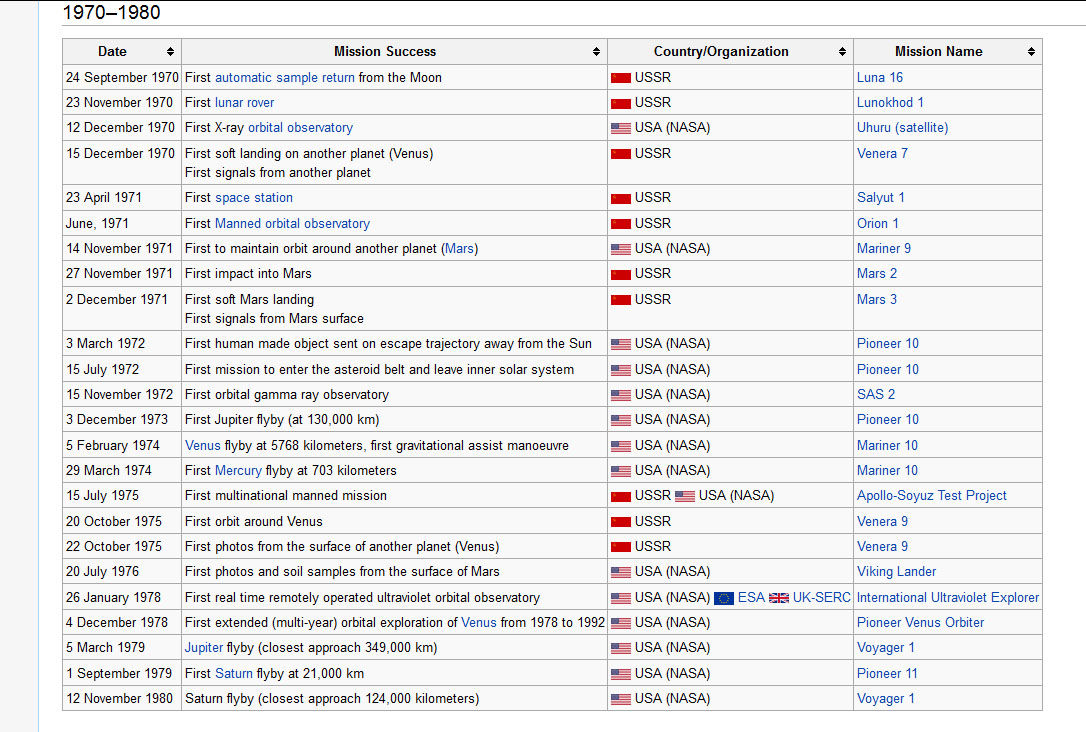This screenshot has height=732, width=1086.
Task: Open the automatic sample return link
Action: click(x=285, y=78)
